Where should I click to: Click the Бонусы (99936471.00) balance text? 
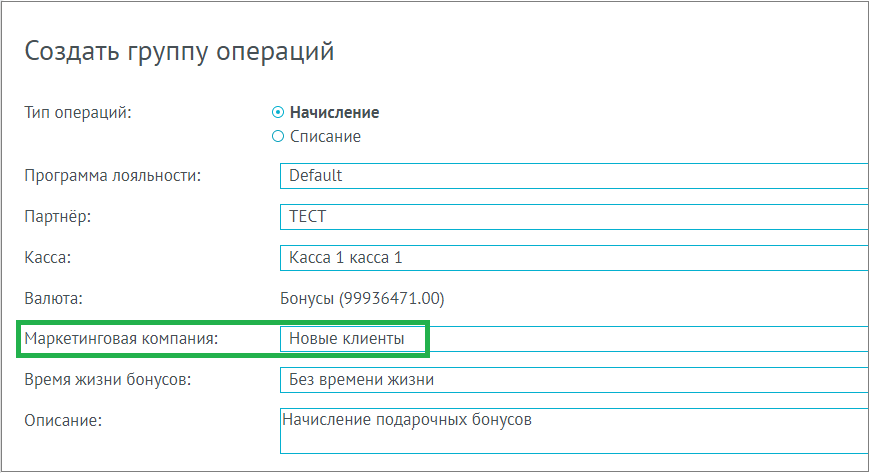[x=362, y=299]
